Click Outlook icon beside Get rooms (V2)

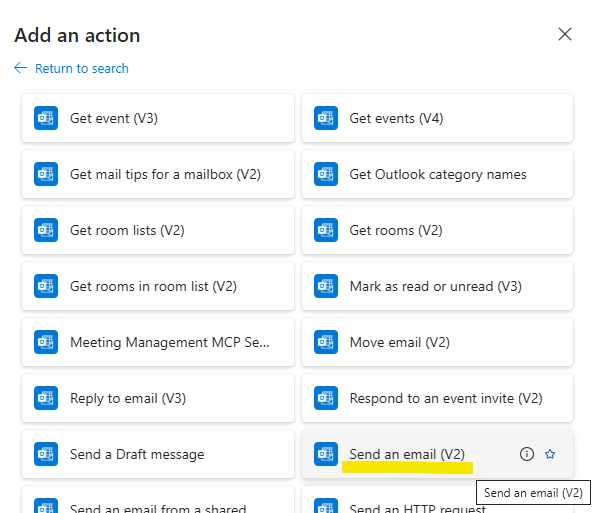[326, 230]
